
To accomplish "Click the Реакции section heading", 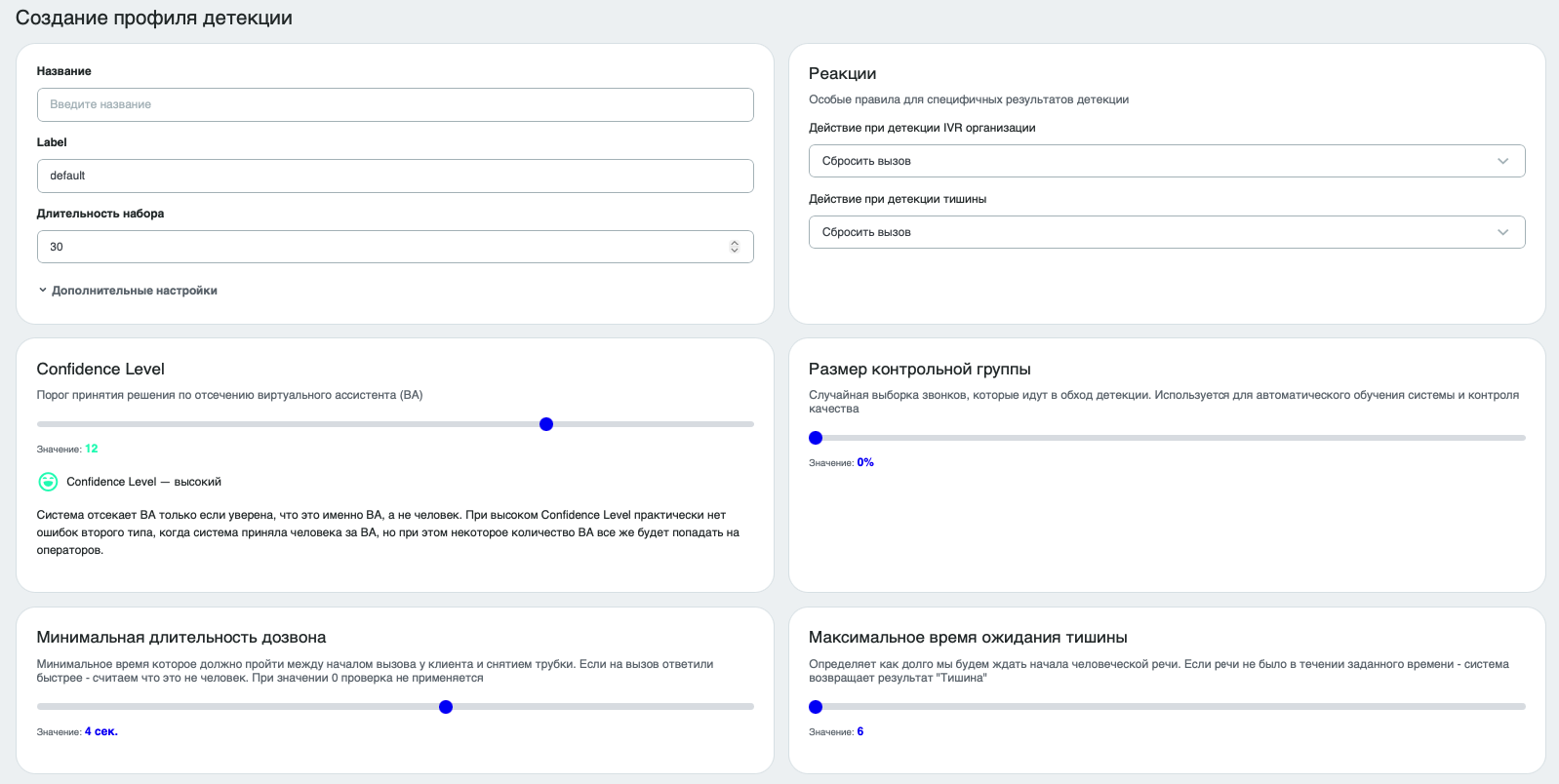I will (x=843, y=74).
